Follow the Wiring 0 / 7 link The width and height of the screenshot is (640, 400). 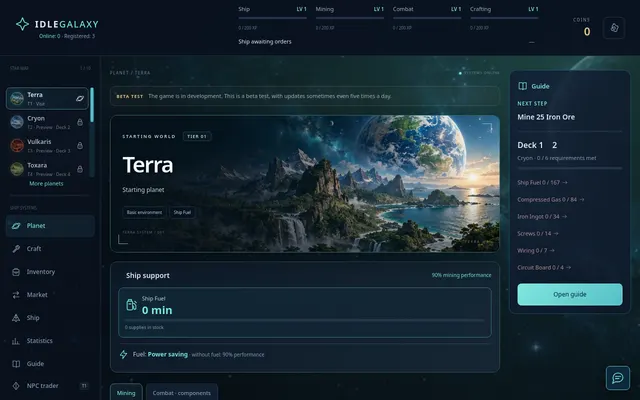point(536,251)
